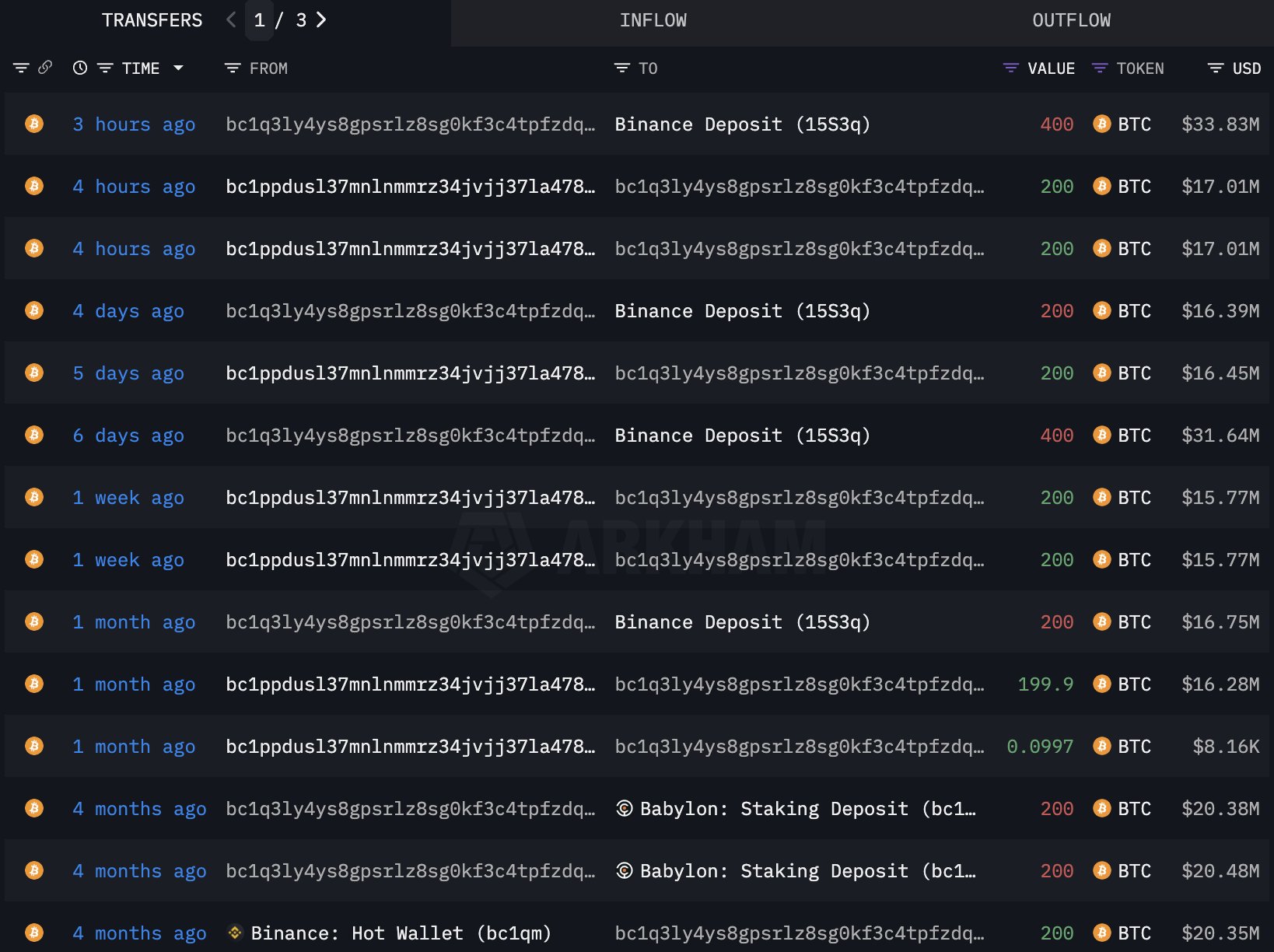Click Bitcoin icon on 3 hours ago row
Screen dimensions: 1274x952
(x=34, y=124)
